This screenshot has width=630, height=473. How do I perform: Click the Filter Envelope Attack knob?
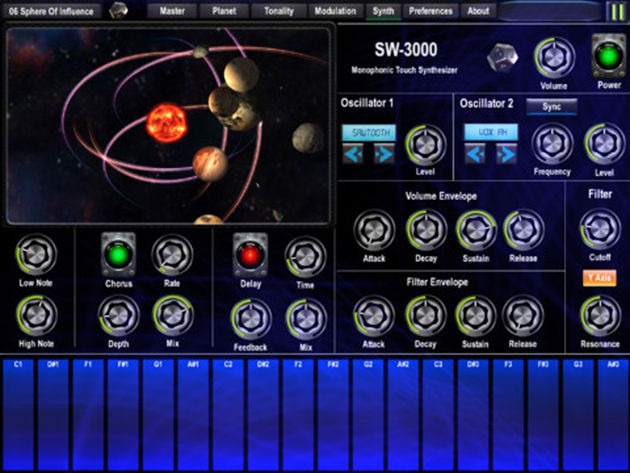tap(374, 316)
